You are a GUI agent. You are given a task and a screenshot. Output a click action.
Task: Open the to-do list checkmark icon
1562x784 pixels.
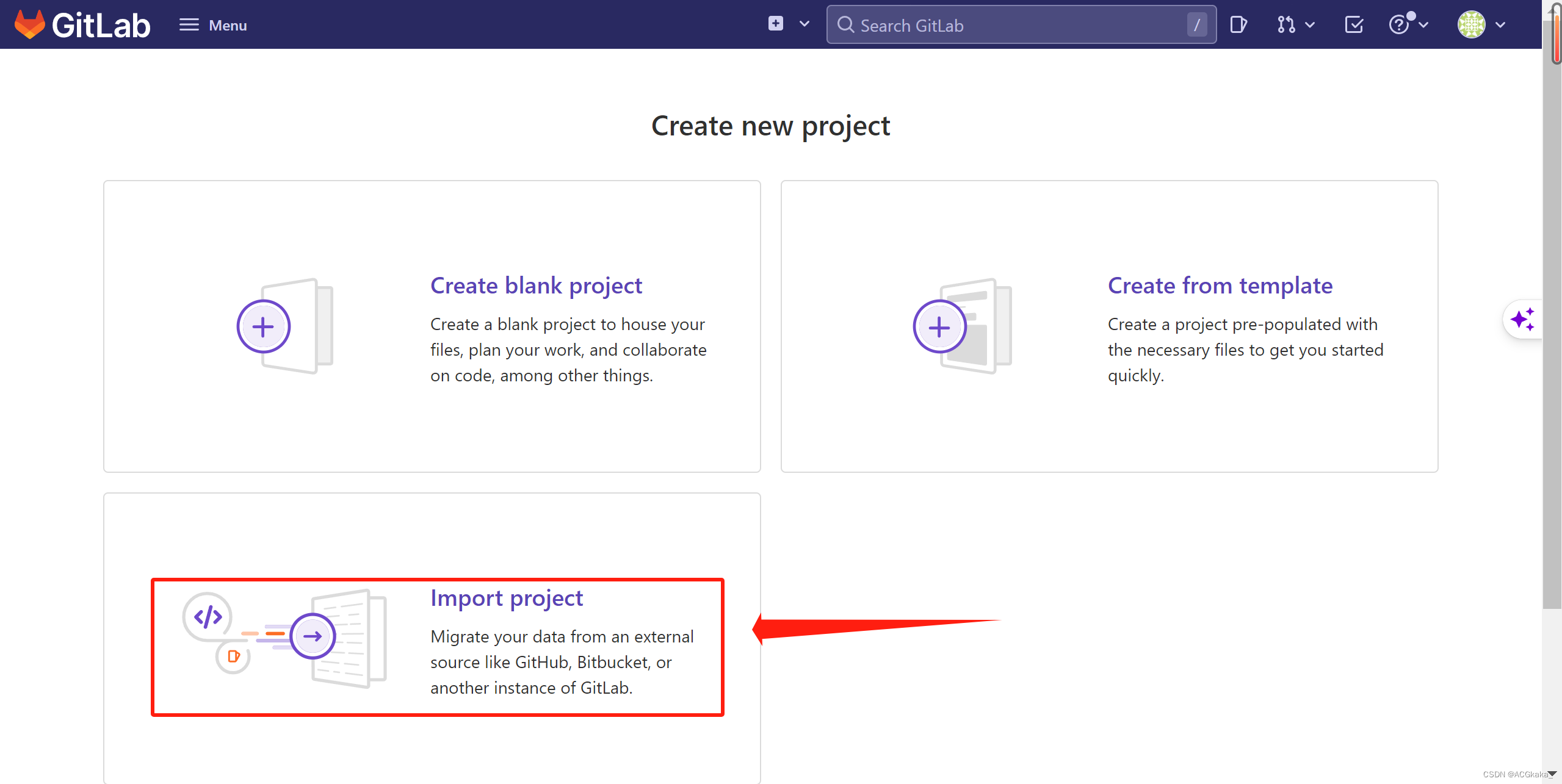click(1354, 25)
